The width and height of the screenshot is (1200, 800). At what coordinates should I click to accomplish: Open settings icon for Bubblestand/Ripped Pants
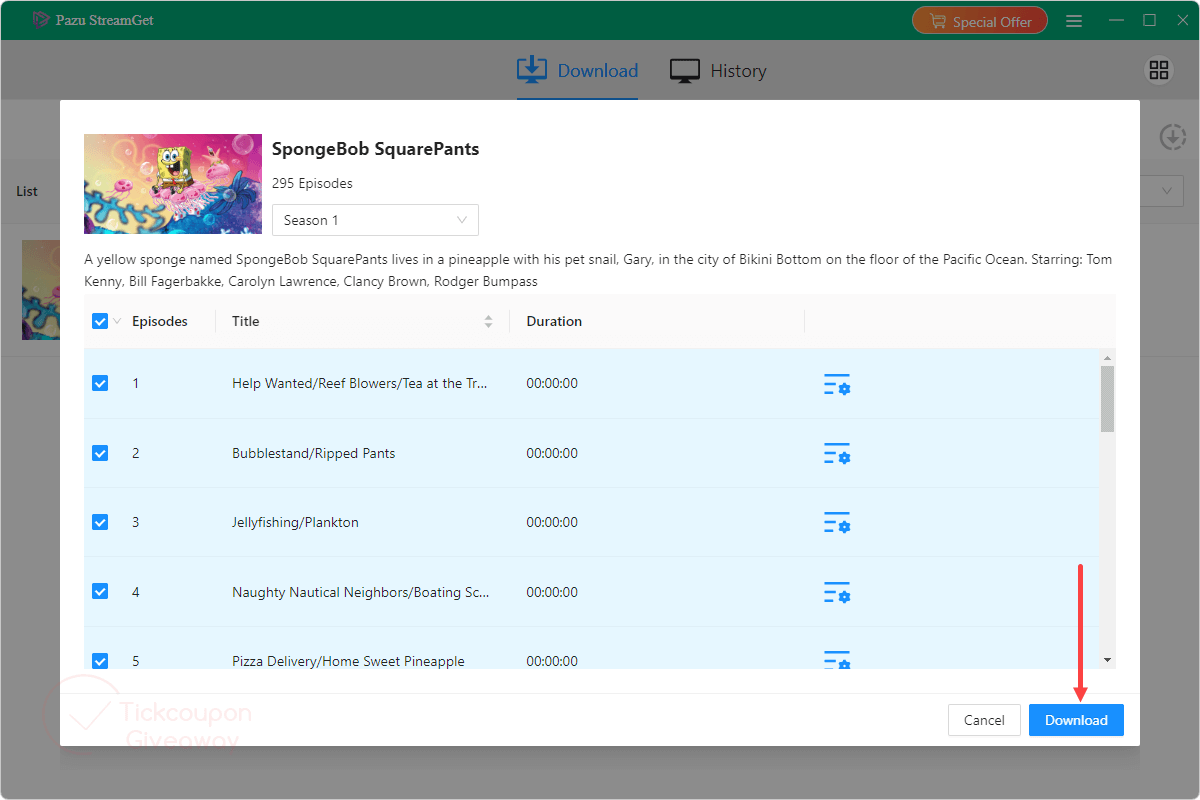click(837, 454)
